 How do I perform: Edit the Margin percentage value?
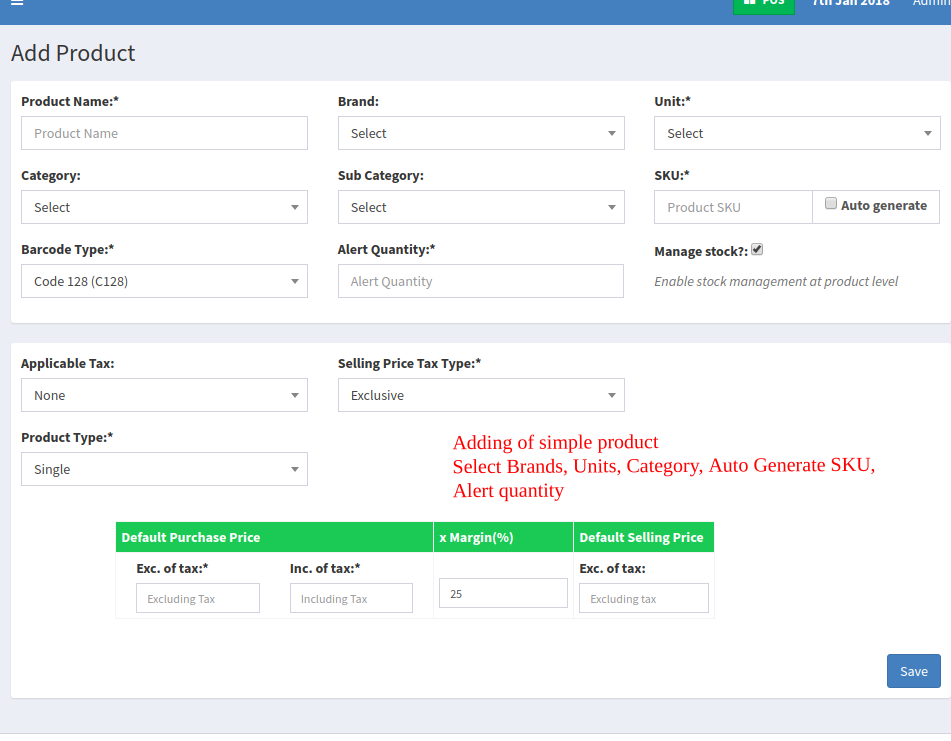tap(503, 593)
